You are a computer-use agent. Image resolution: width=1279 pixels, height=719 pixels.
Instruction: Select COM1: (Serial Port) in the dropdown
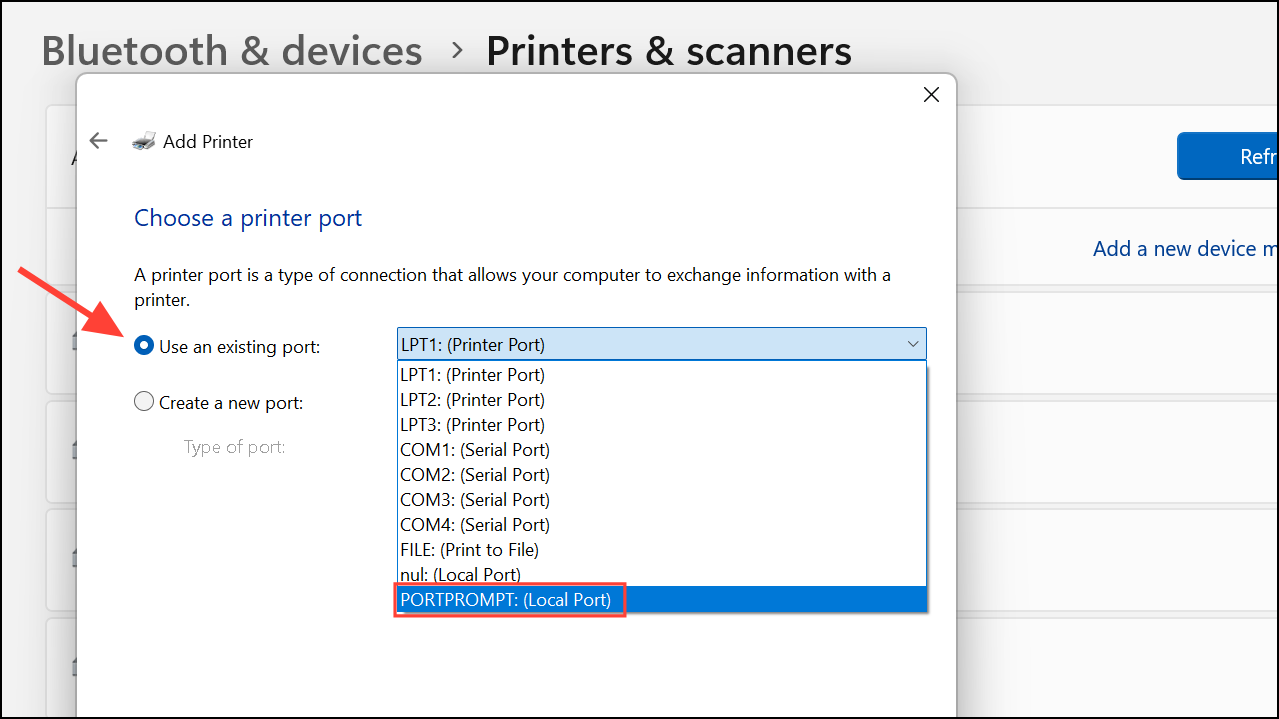coord(474,449)
